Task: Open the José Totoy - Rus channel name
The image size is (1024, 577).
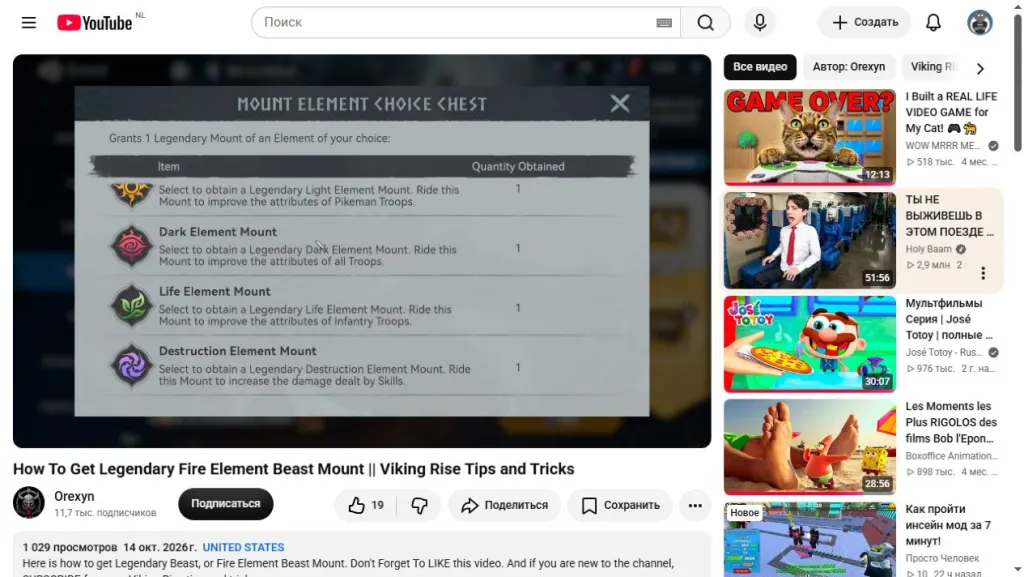Action: tap(944, 352)
